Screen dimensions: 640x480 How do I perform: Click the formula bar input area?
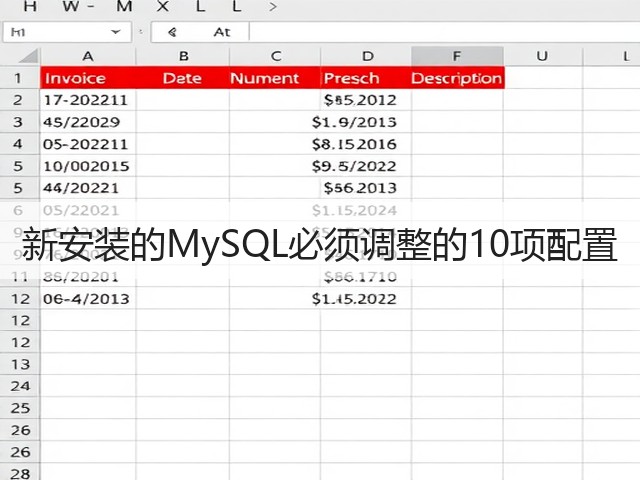click(444, 32)
